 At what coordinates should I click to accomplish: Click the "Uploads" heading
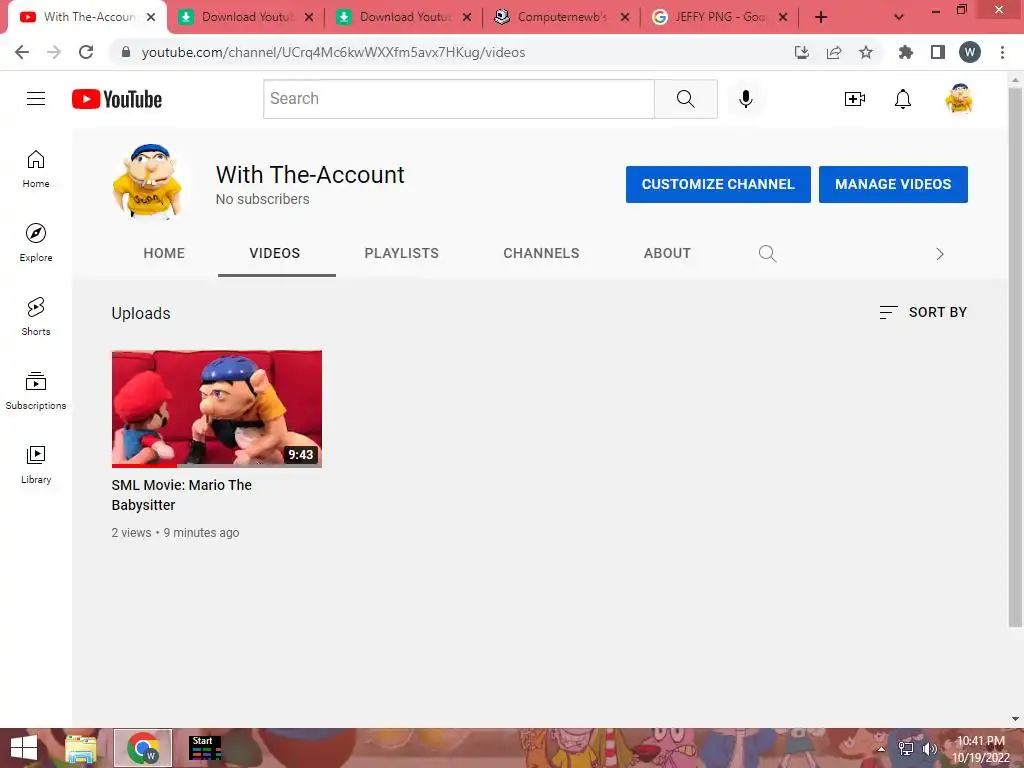coord(141,313)
